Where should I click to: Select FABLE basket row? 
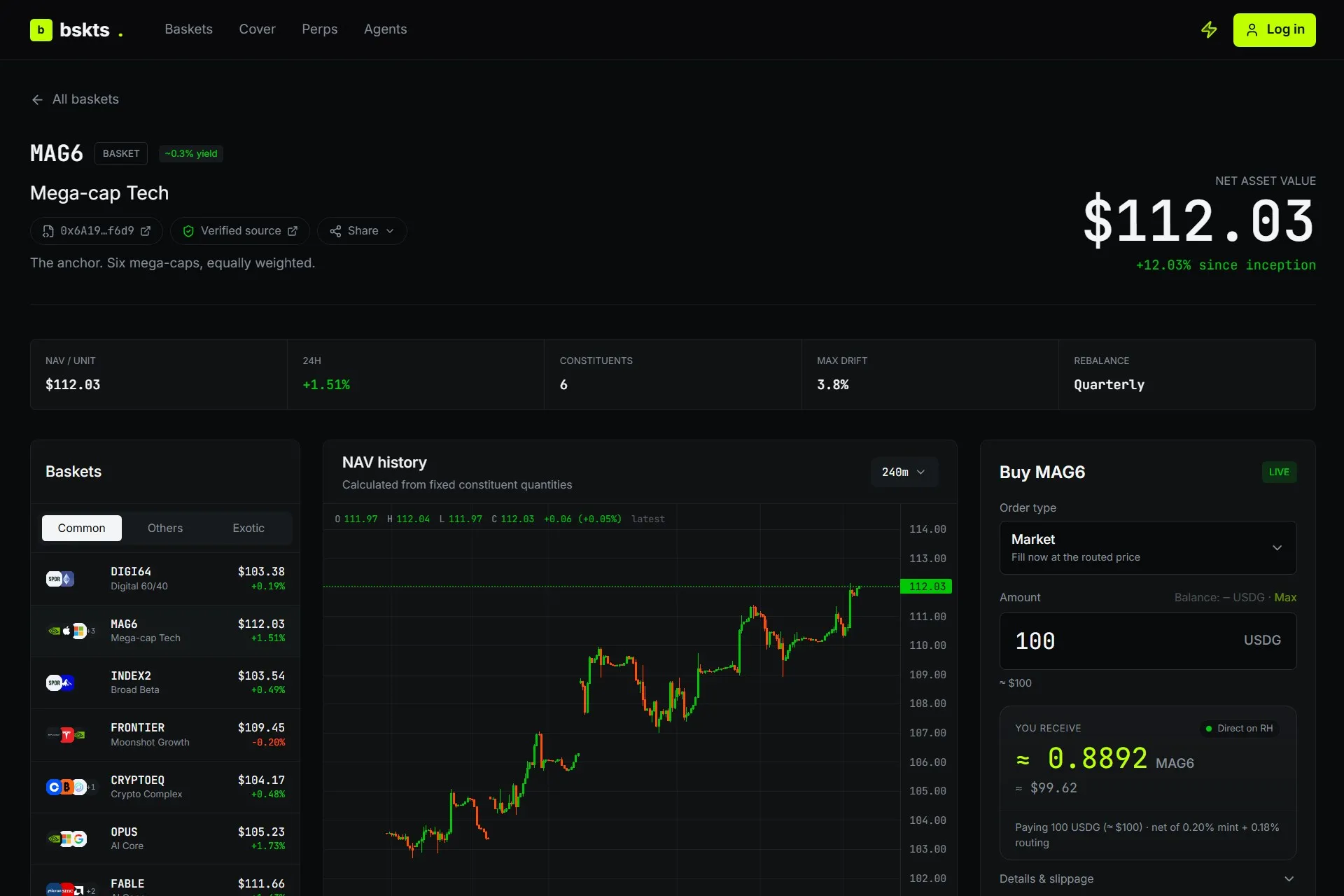tap(165, 881)
